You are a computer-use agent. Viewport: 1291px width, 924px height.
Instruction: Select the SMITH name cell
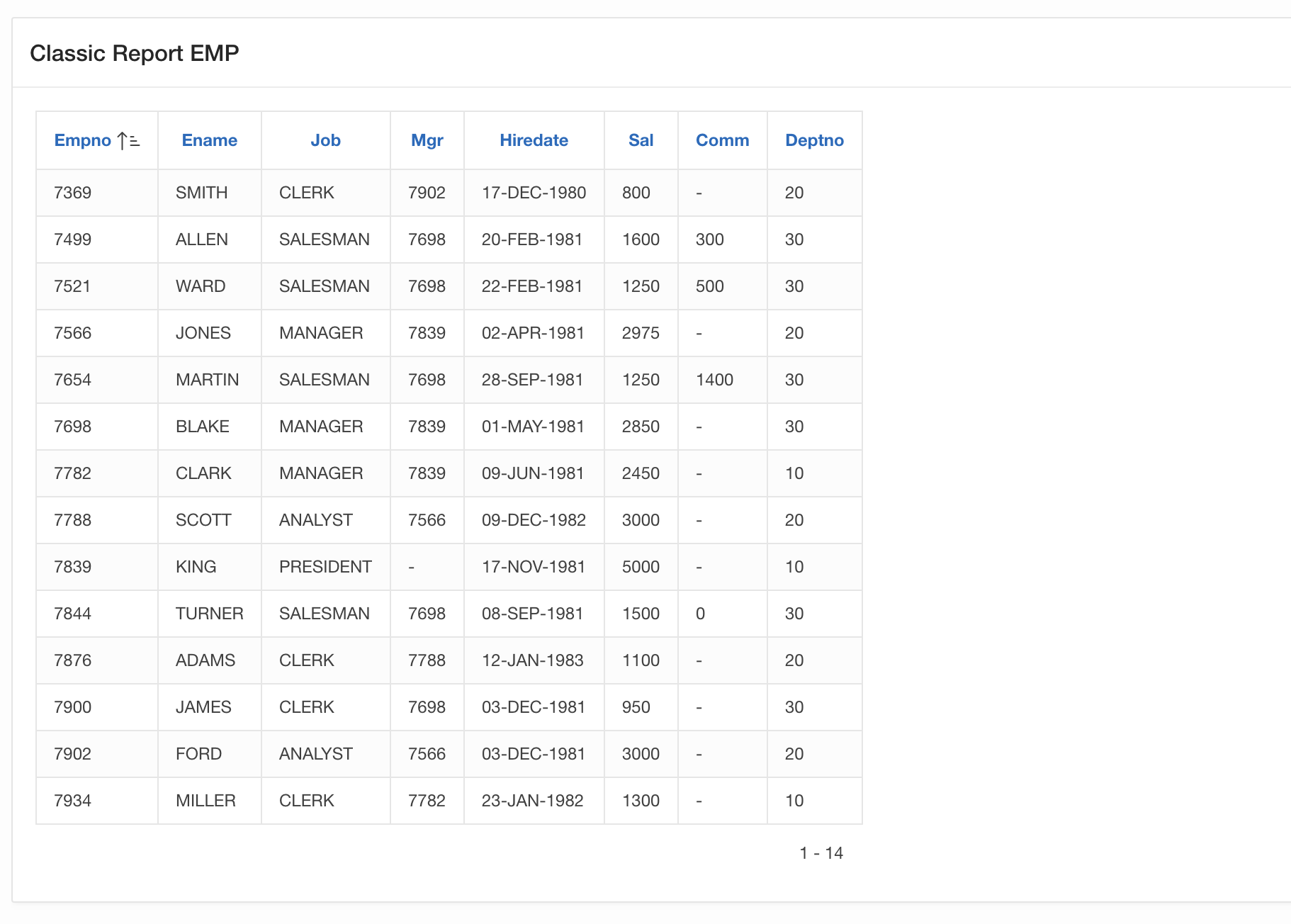pos(202,193)
